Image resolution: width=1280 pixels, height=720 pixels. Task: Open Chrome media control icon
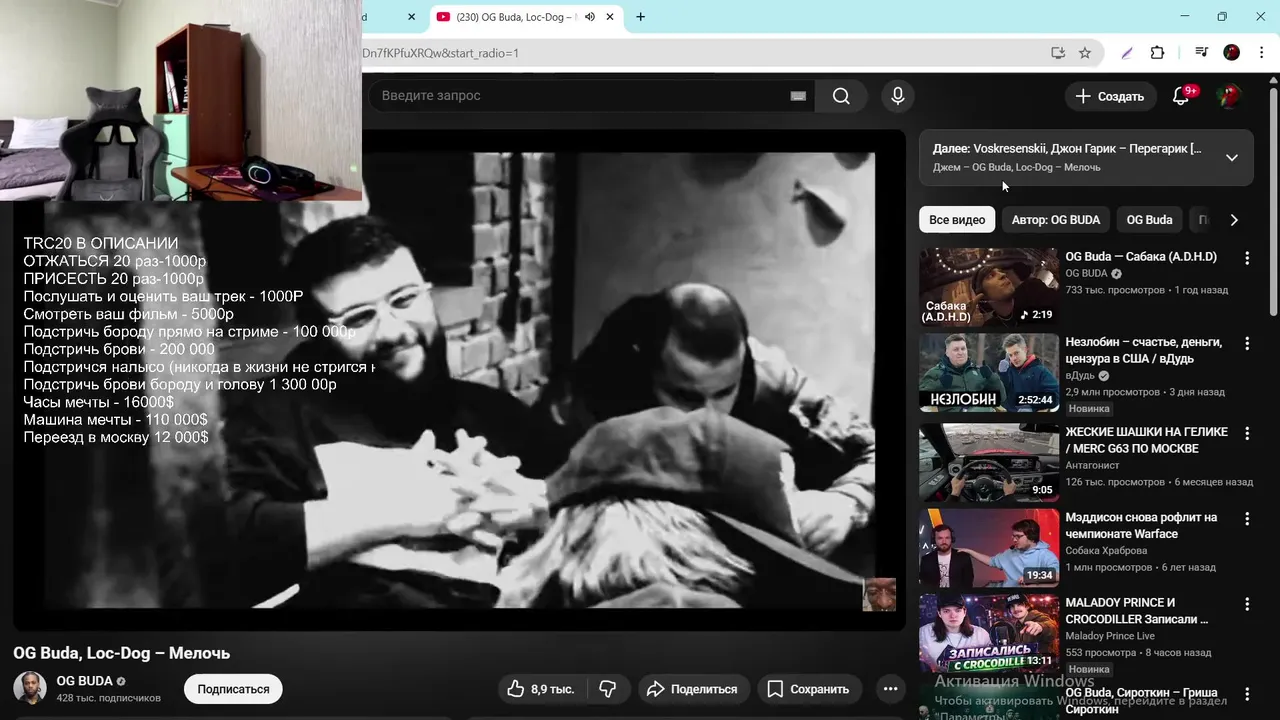[1202, 53]
